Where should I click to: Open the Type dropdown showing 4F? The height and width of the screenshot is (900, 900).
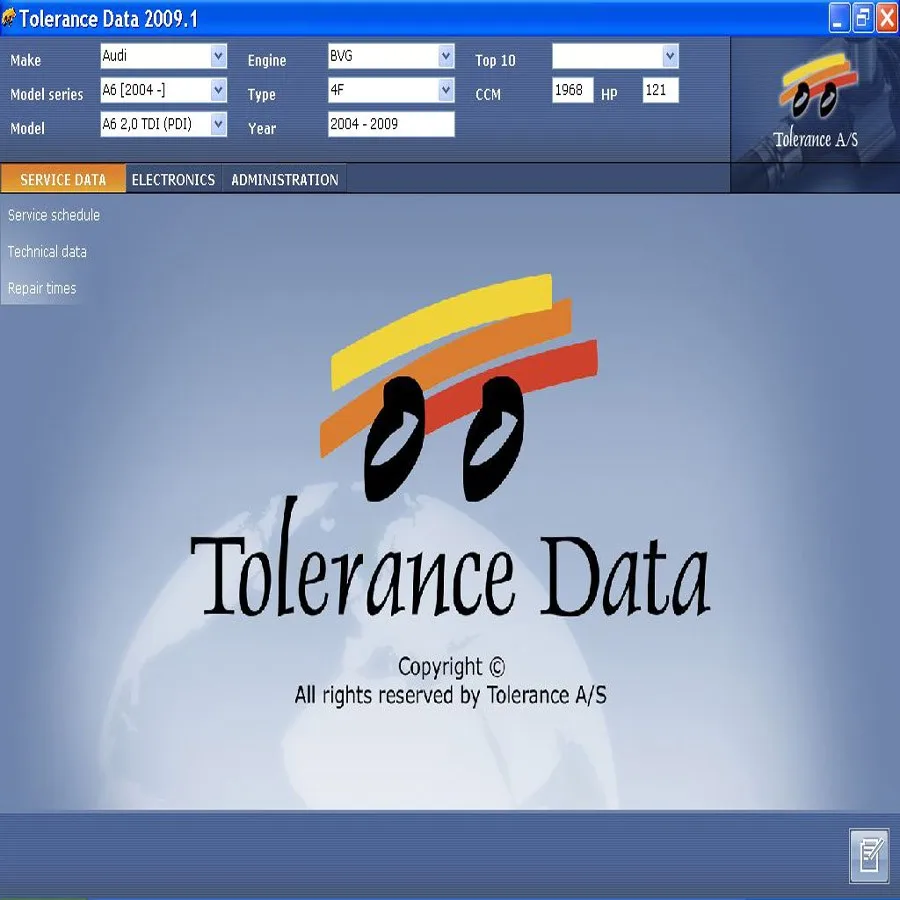[446, 90]
